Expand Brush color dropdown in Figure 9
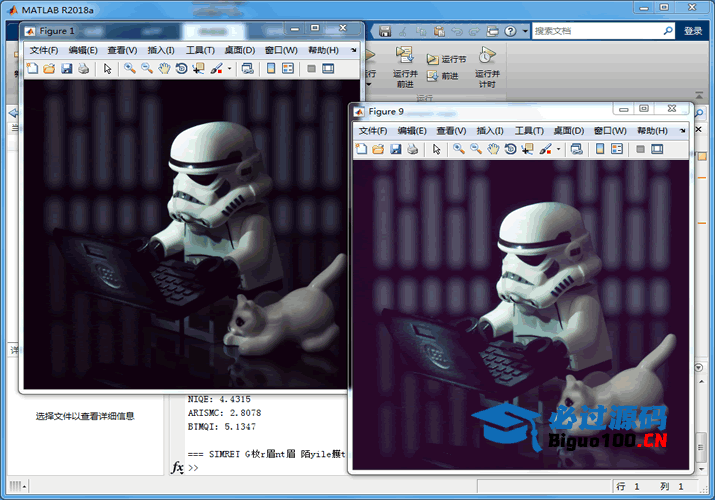Screen dimensions: 715x500 [558, 149]
